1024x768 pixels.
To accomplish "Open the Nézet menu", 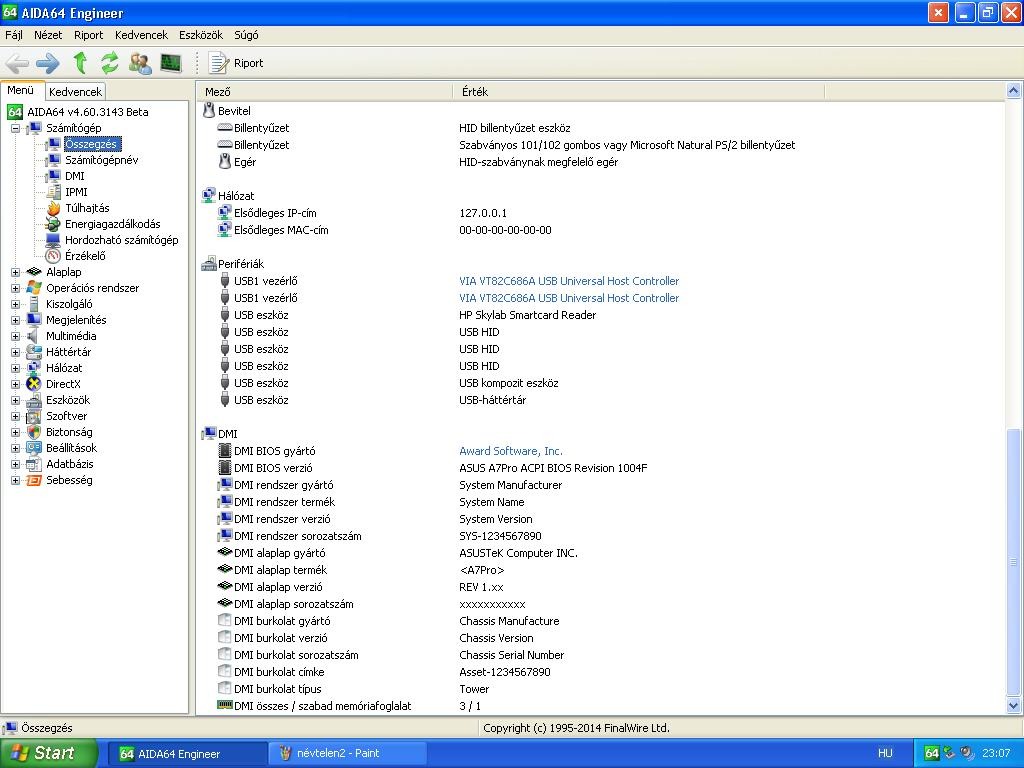I will tap(48, 35).
